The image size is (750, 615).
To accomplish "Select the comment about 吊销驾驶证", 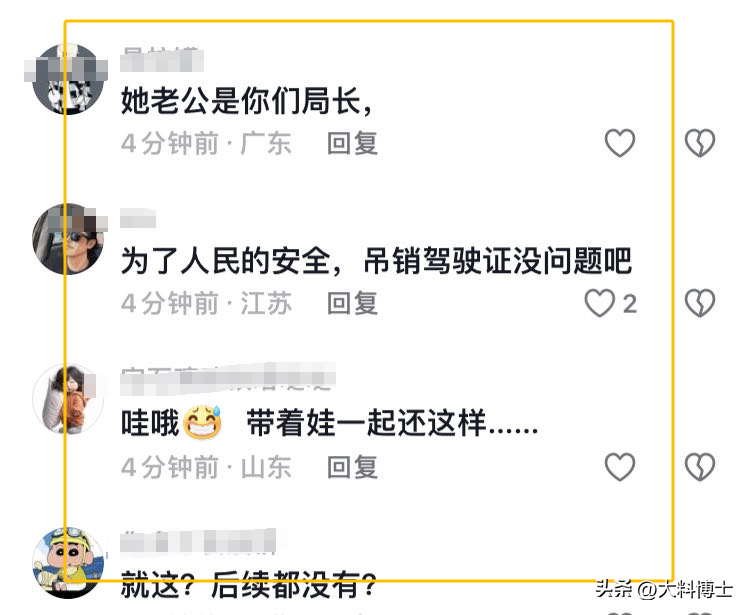I will pos(376,261).
